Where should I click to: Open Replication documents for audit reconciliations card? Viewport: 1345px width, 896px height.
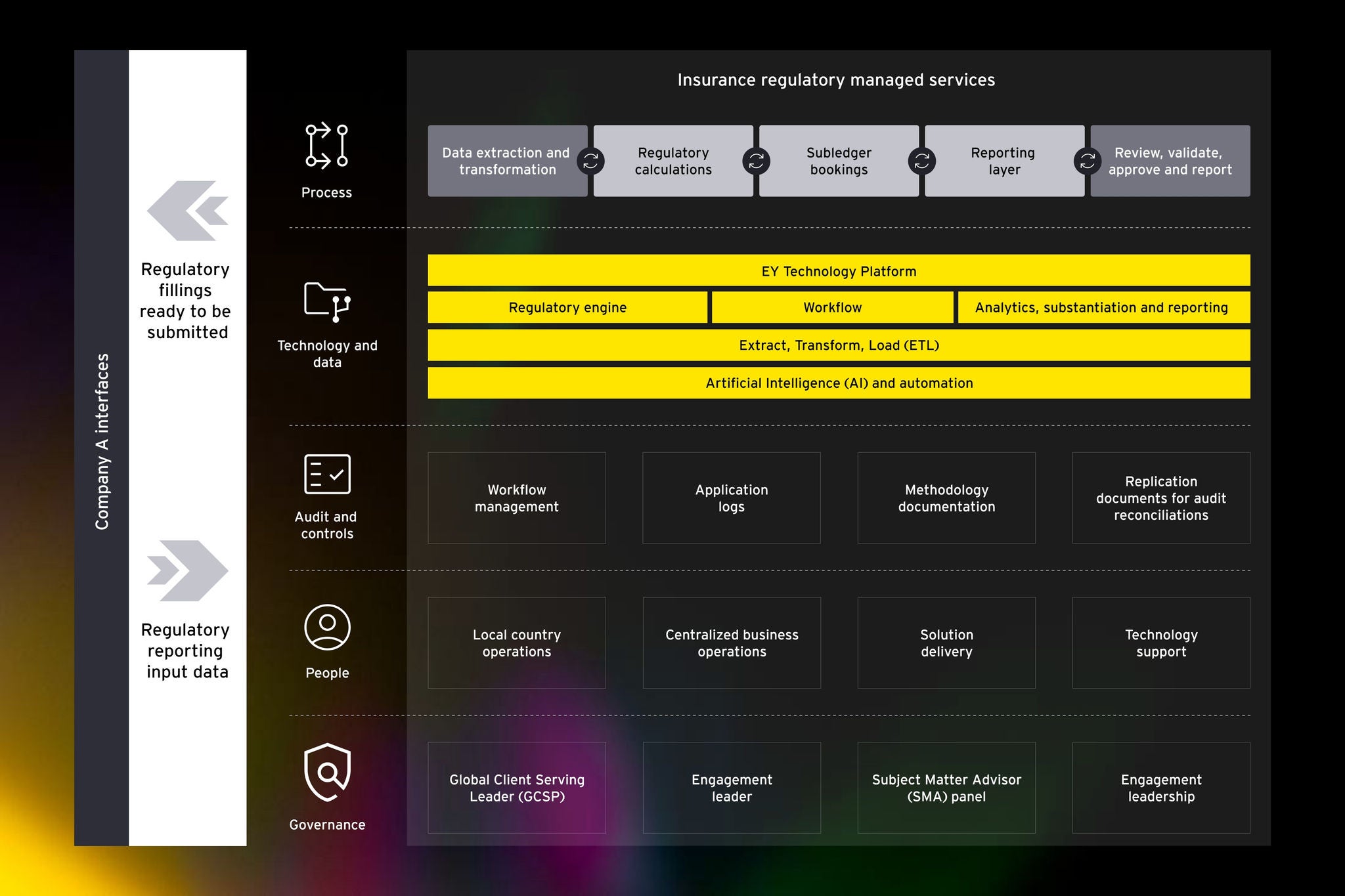click(x=1161, y=498)
